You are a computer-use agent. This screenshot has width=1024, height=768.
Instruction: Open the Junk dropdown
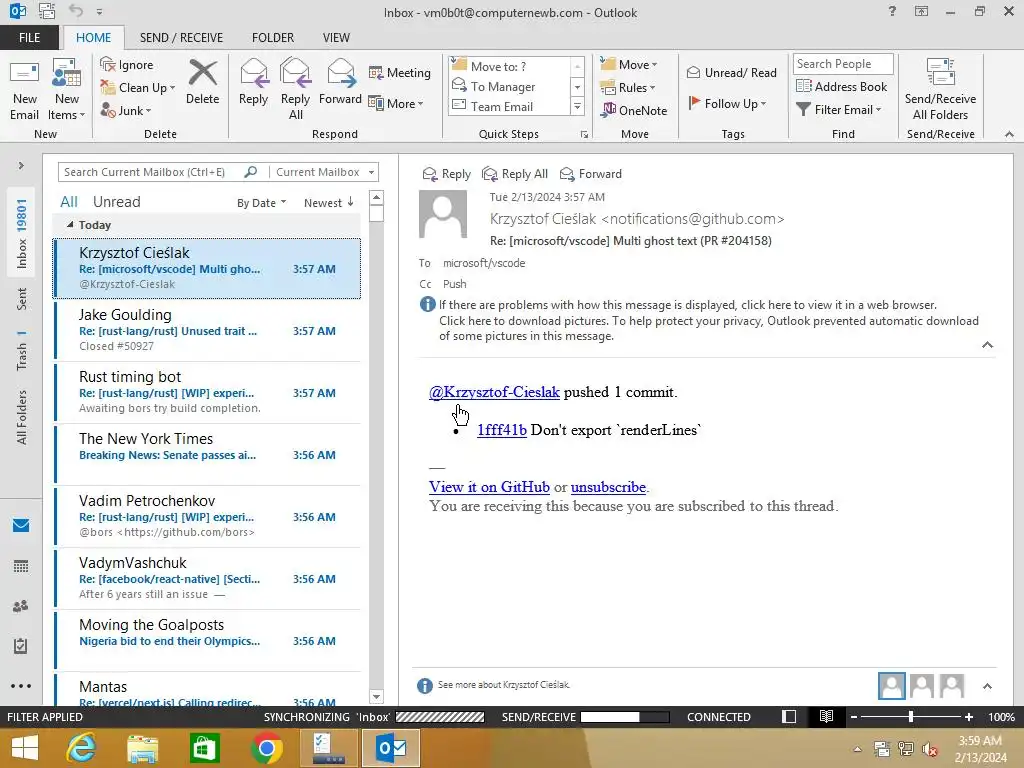coord(126,110)
